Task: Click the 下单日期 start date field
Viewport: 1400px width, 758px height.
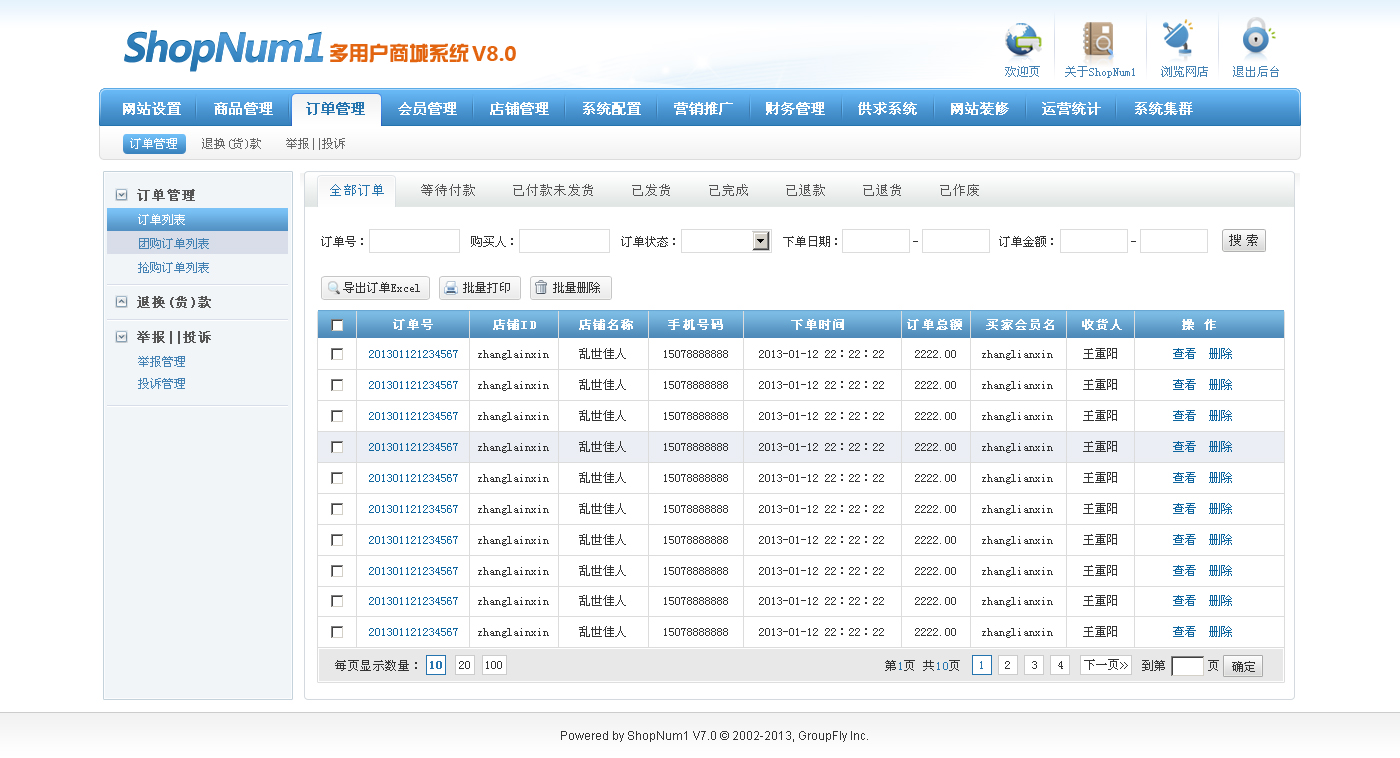Action: click(x=876, y=241)
